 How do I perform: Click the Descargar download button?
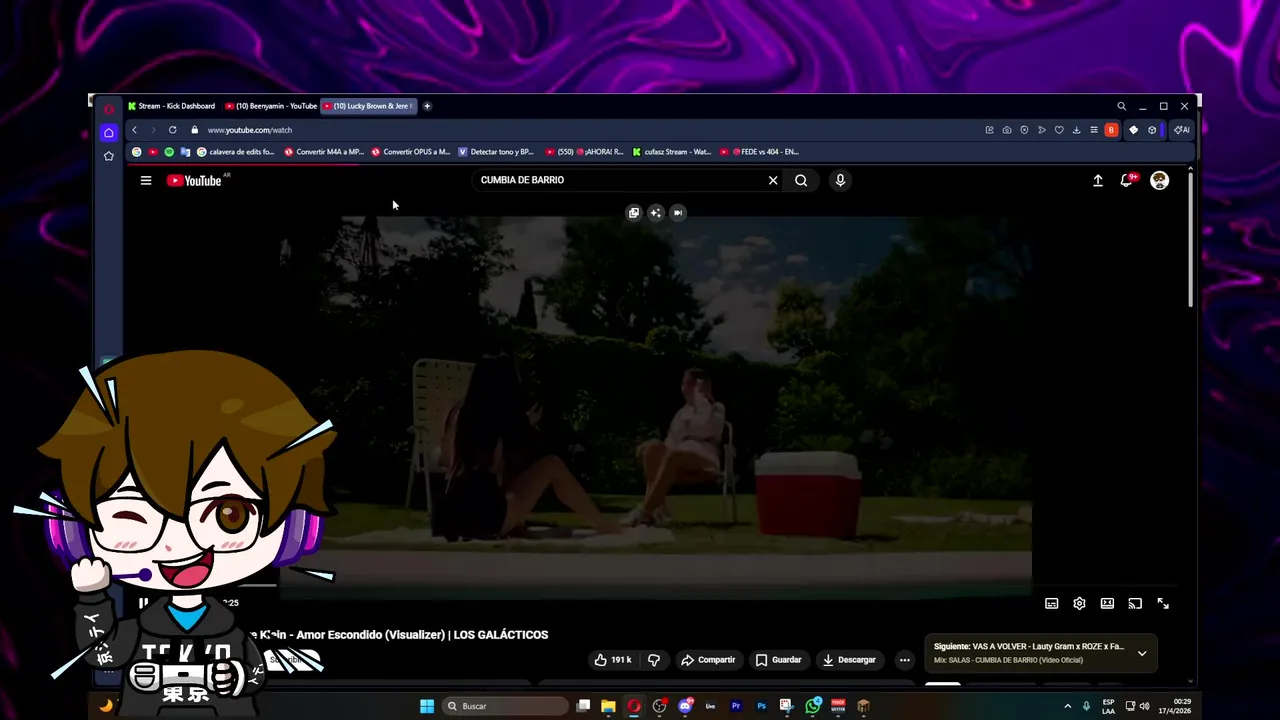pyautogui.click(x=849, y=660)
